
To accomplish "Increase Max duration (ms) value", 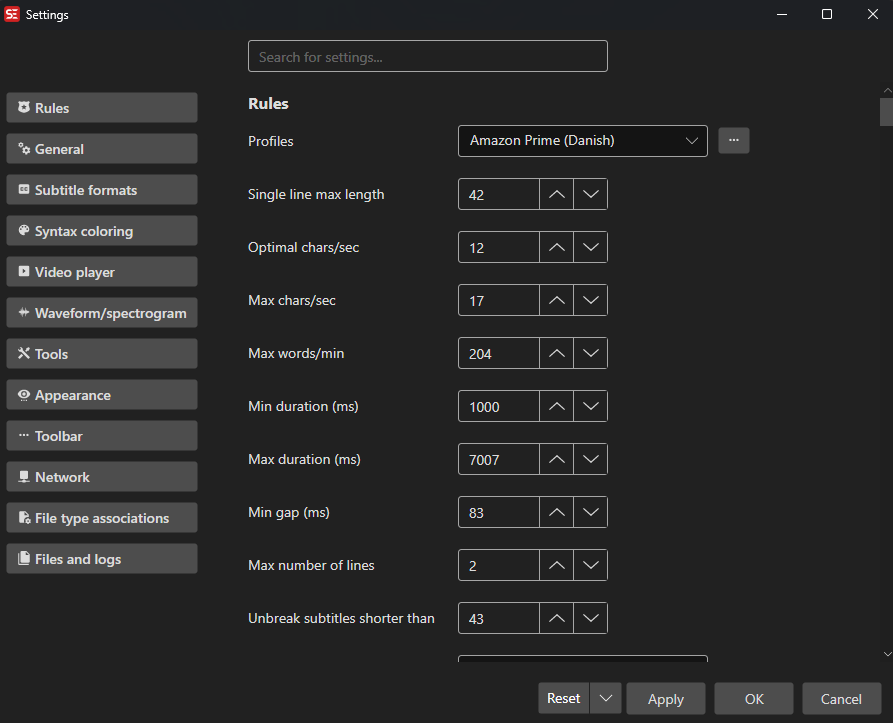I will (556, 459).
